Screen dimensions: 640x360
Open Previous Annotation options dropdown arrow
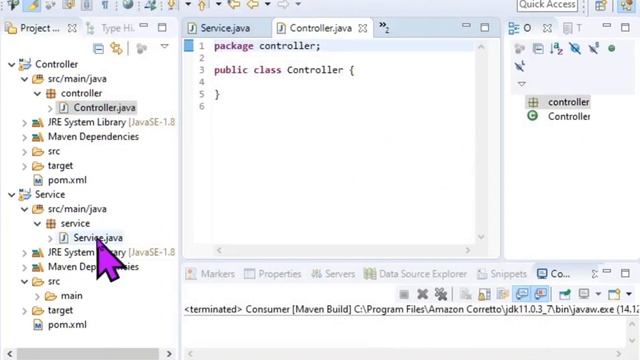coord(218,4)
